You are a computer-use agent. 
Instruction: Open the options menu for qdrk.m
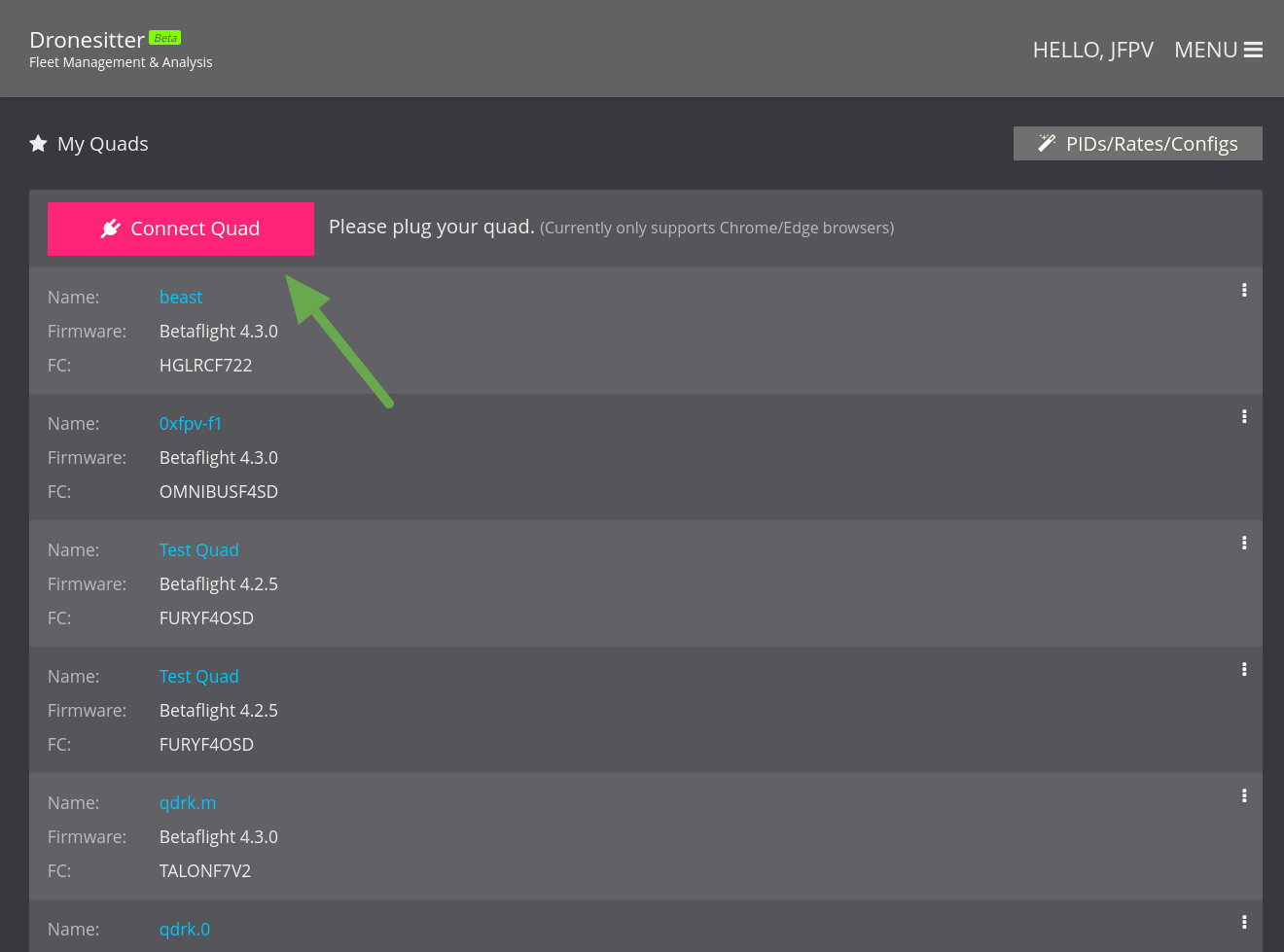point(1244,795)
